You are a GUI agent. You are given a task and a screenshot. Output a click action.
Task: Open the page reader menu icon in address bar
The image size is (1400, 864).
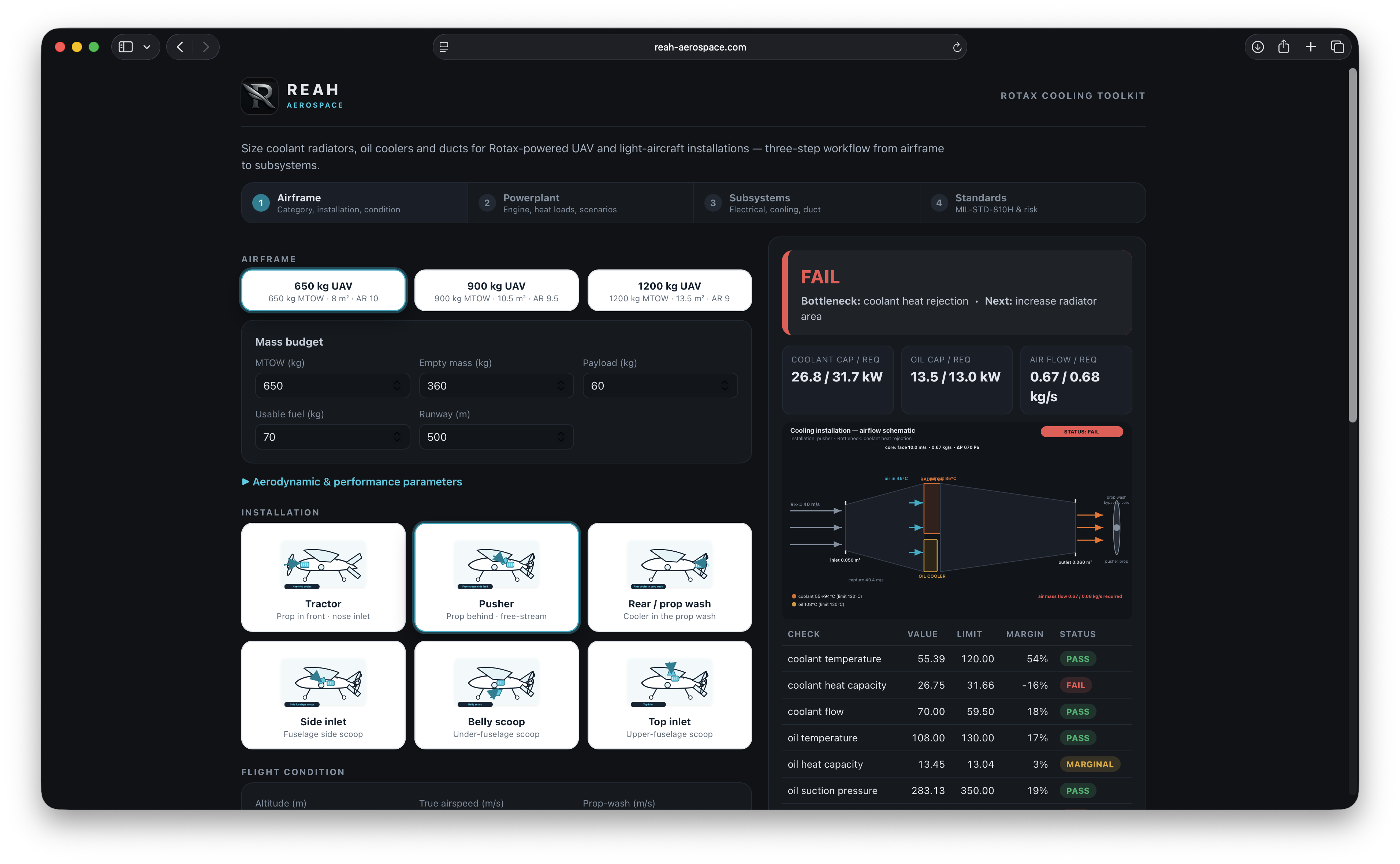[444, 47]
